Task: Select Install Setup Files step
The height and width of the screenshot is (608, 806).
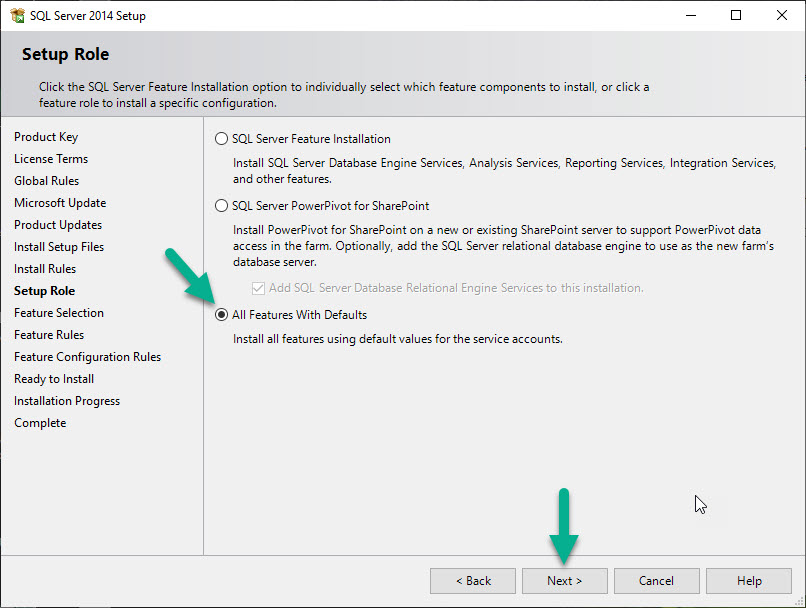Action: tap(59, 247)
